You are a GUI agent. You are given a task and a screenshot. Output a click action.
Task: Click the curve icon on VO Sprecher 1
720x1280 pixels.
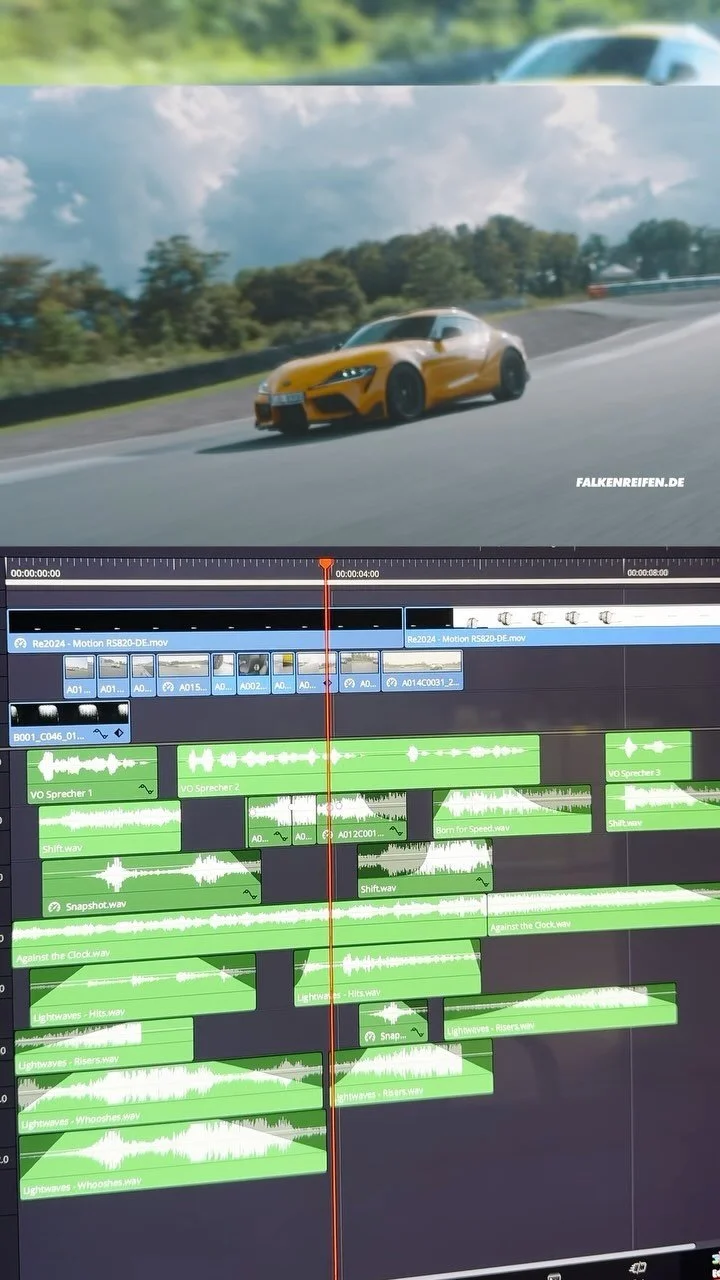[146, 790]
